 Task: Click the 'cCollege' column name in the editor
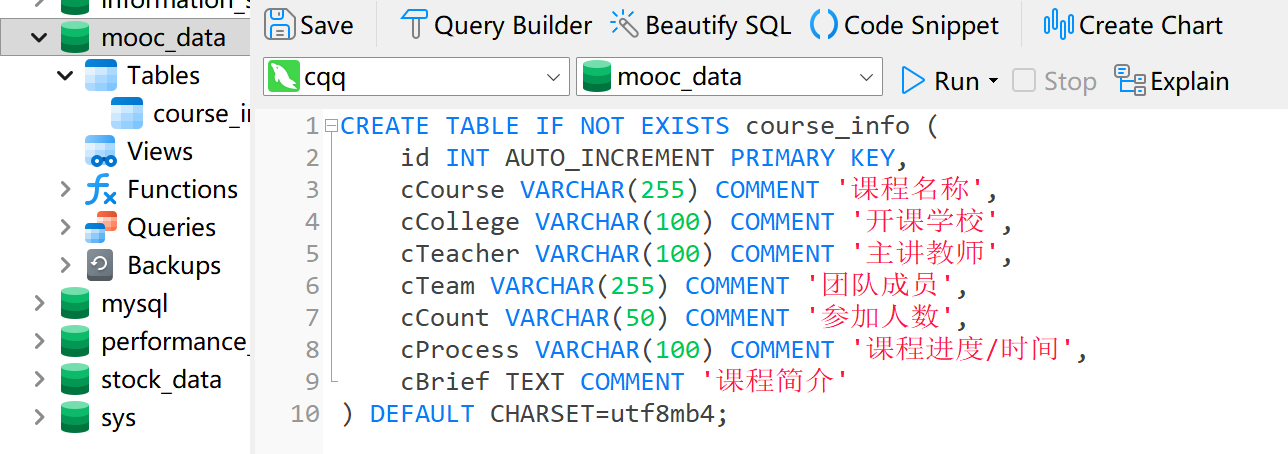460,222
